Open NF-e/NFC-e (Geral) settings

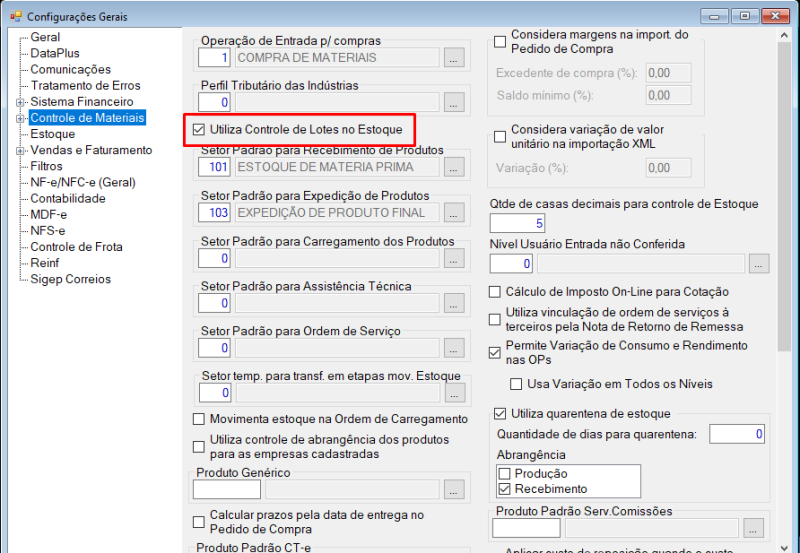coord(83,183)
